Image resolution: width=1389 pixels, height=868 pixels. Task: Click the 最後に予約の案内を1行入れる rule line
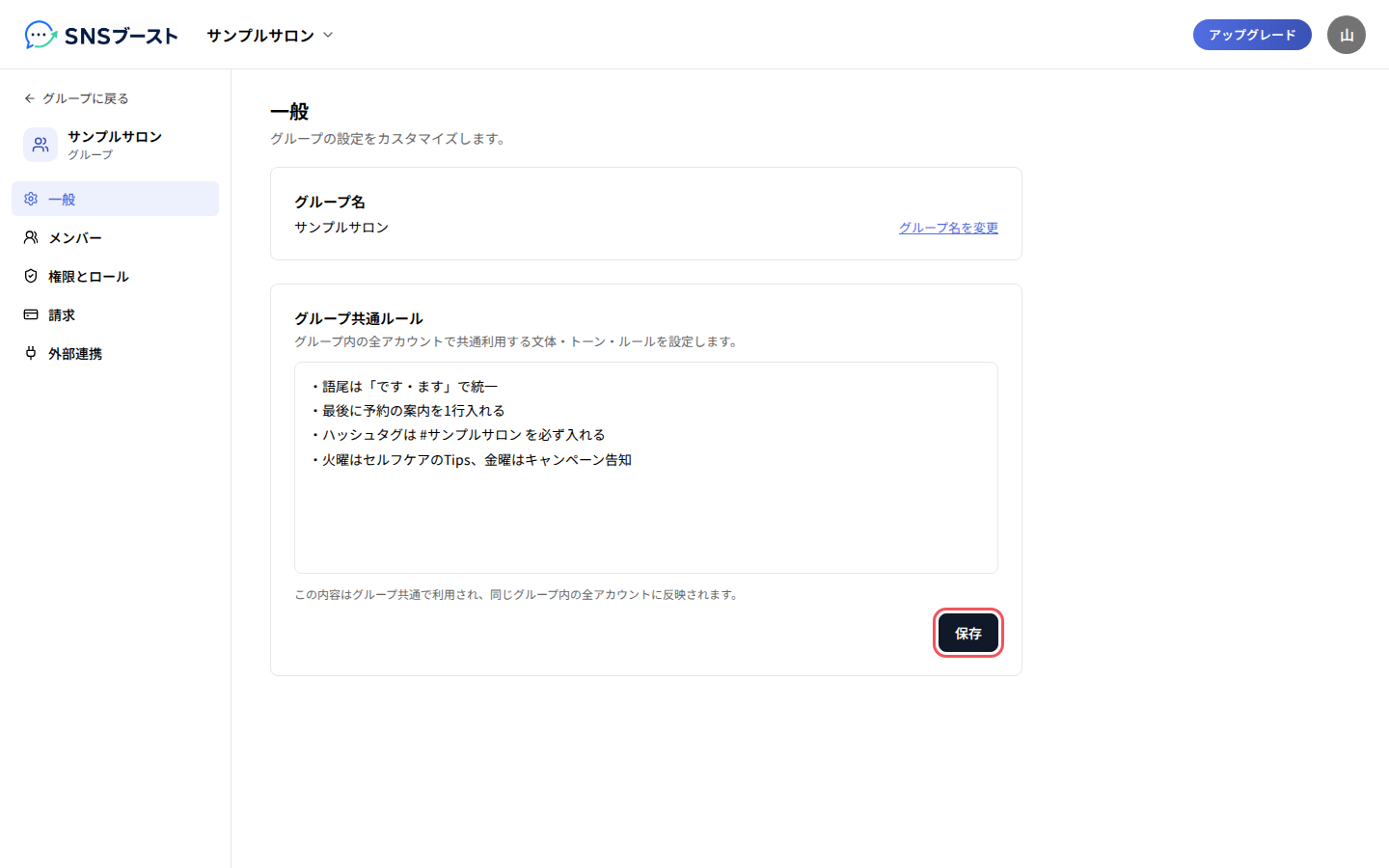407,411
